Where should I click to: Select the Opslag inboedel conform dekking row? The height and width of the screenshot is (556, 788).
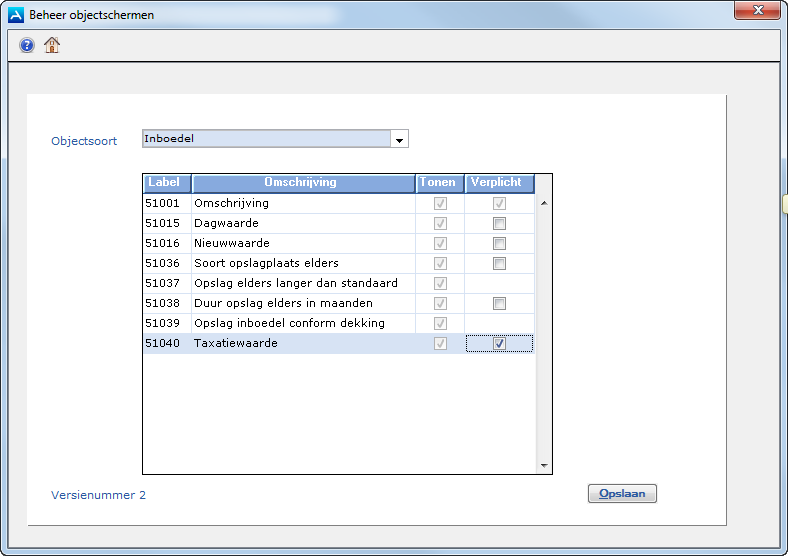pyautogui.click(x=289, y=323)
